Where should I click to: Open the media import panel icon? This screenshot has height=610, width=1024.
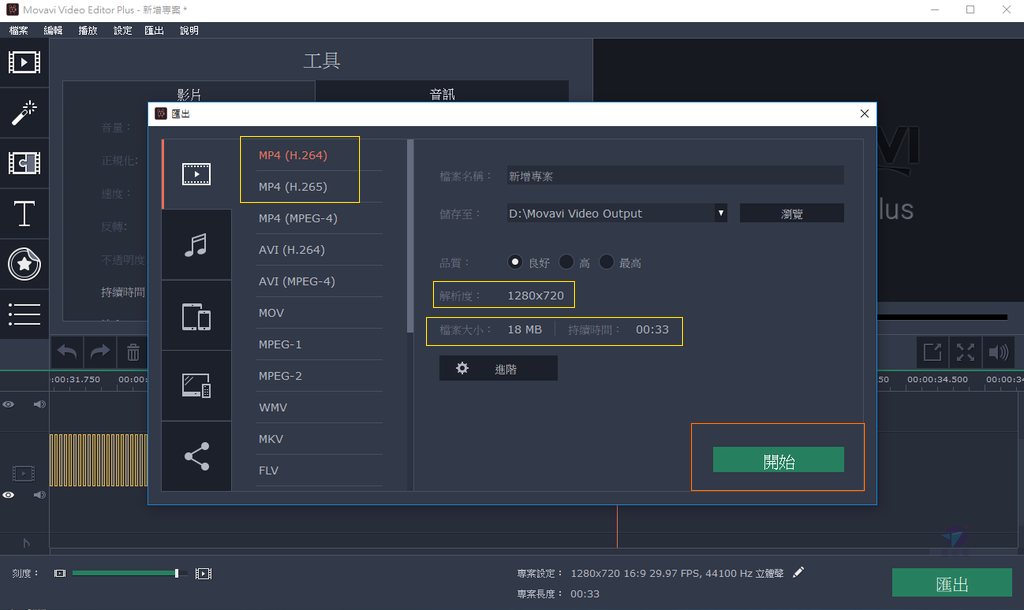[x=24, y=63]
